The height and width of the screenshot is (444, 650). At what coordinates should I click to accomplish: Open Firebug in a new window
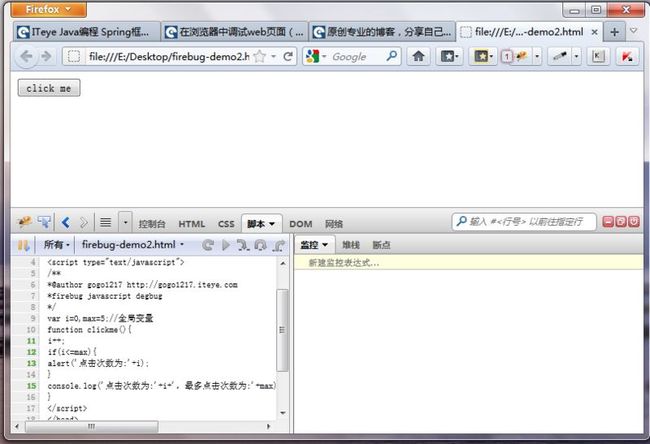coord(621,221)
